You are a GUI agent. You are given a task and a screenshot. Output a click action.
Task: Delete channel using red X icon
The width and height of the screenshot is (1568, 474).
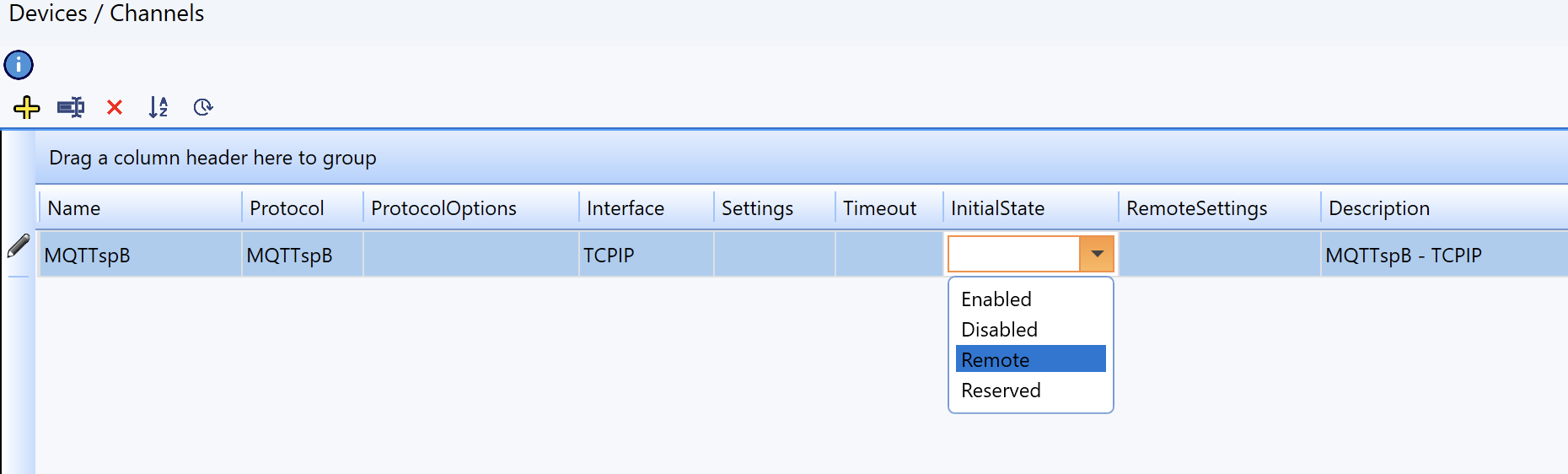coord(115,107)
